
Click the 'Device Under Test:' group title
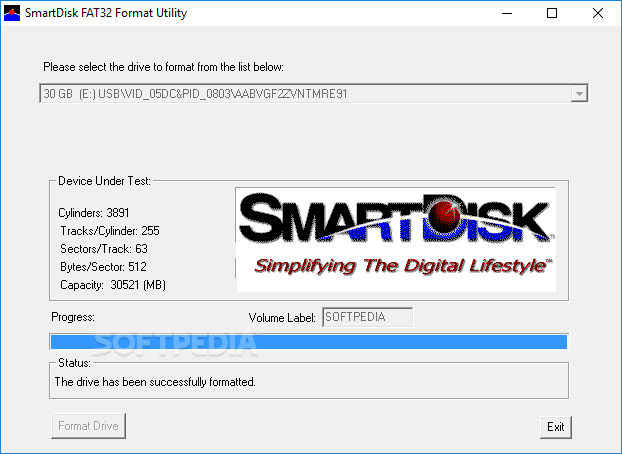pos(104,181)
